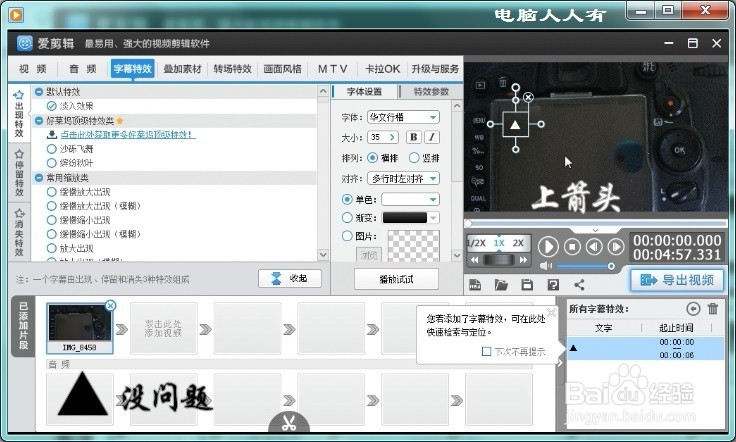The width and height of the screenshot is (736, 442).
Task: Select the gradient radio button
Action: pyautogui.click(x=347, y=218)
